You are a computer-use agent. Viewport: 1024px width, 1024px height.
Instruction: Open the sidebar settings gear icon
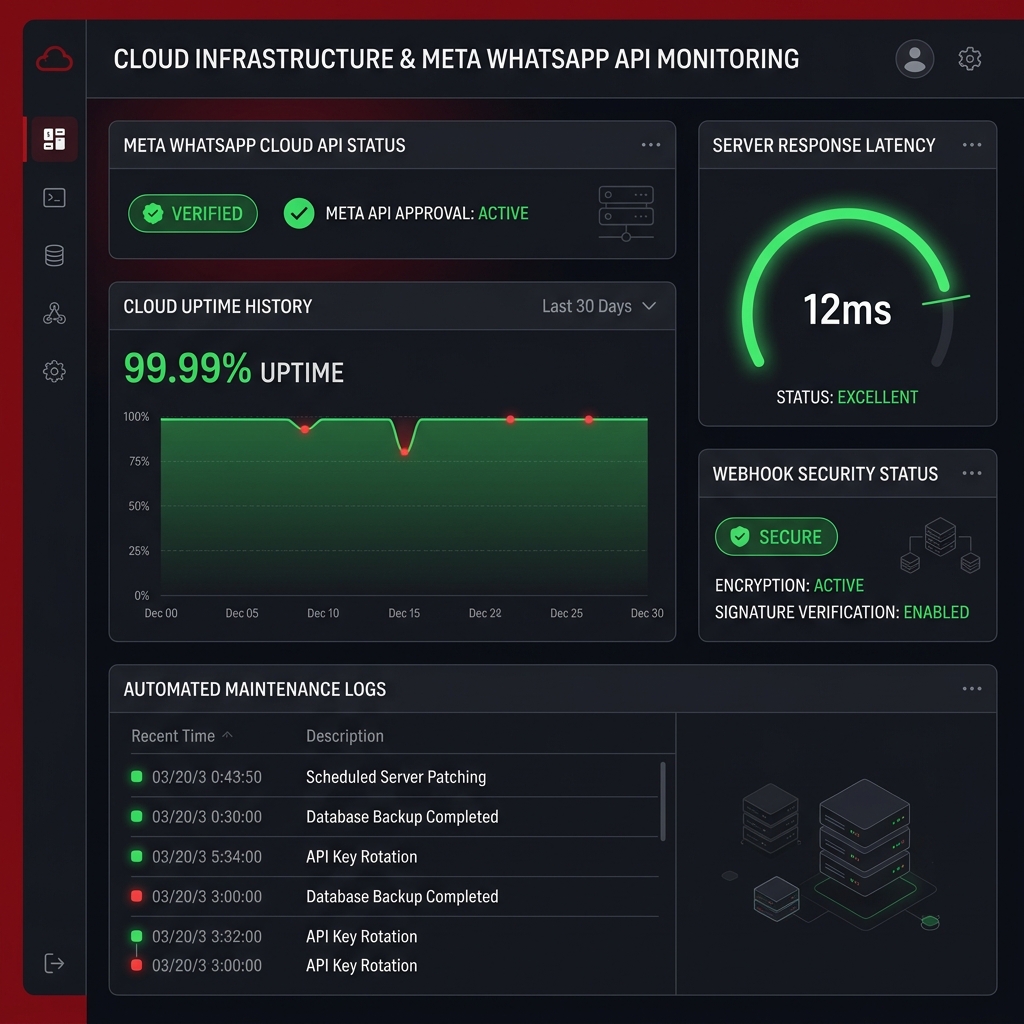point(54,371)
